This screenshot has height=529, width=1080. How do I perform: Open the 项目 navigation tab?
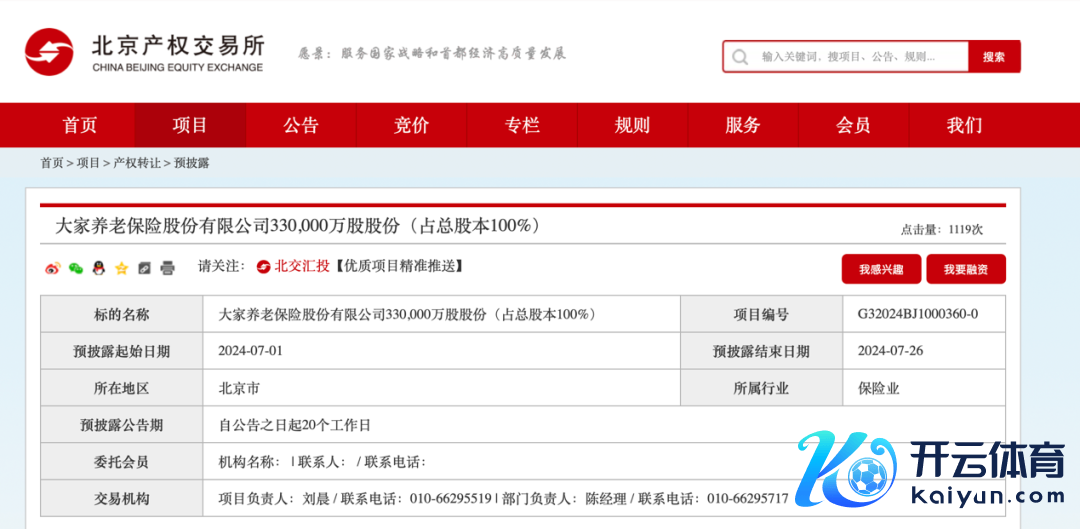pyautogui.click(x=190, y=125)
